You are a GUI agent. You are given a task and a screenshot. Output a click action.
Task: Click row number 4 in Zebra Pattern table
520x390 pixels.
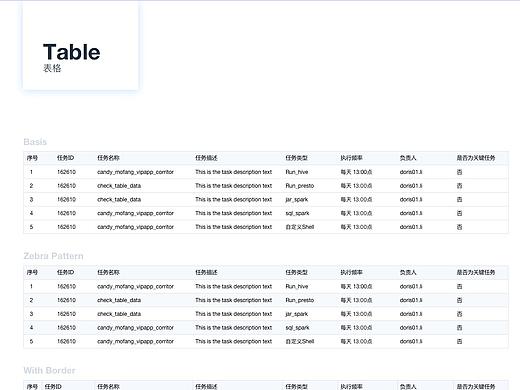31,328
